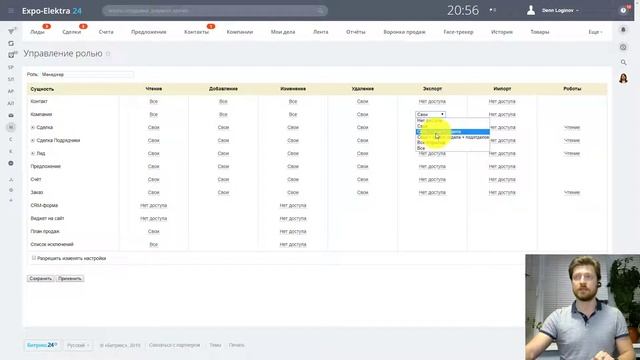Click the AP item in left sidebar

[x=11, y=91]
